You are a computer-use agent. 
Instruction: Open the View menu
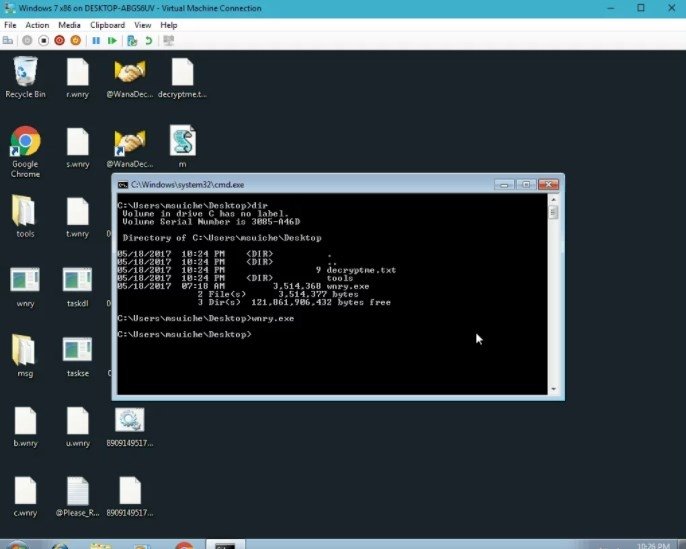[143, 25]
